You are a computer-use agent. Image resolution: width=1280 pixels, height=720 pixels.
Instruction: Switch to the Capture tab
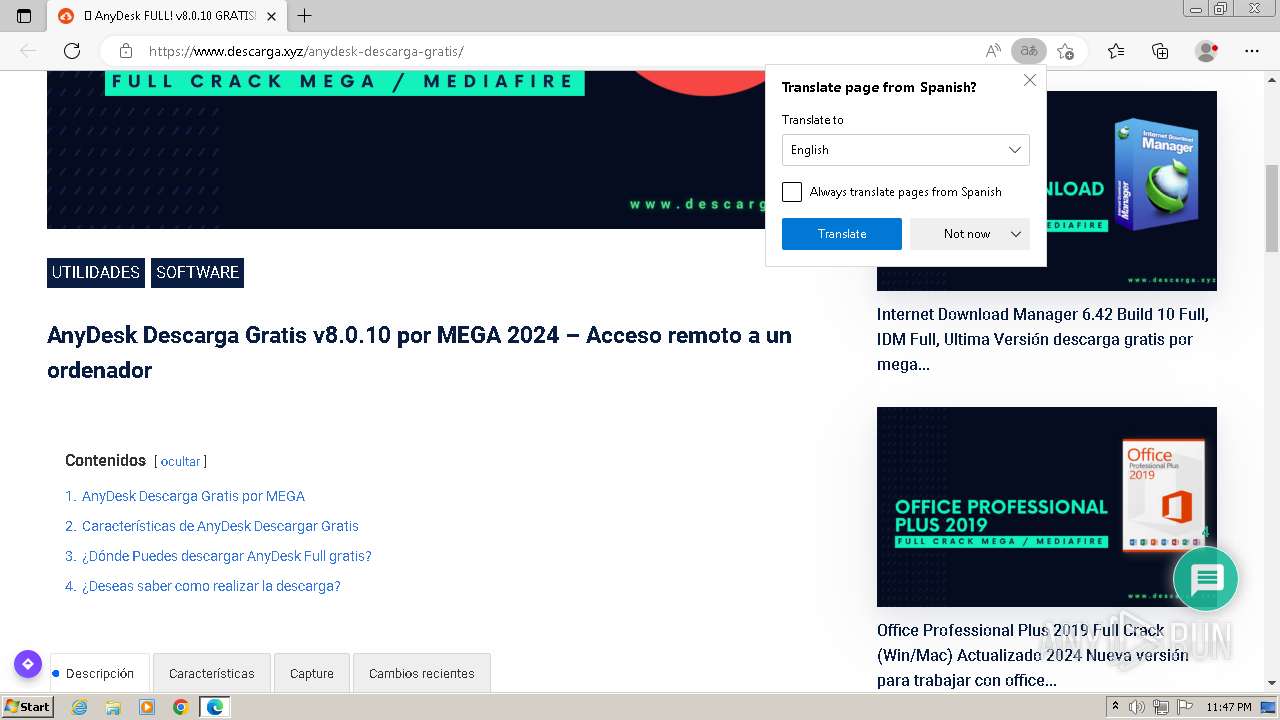coord(312,673)
